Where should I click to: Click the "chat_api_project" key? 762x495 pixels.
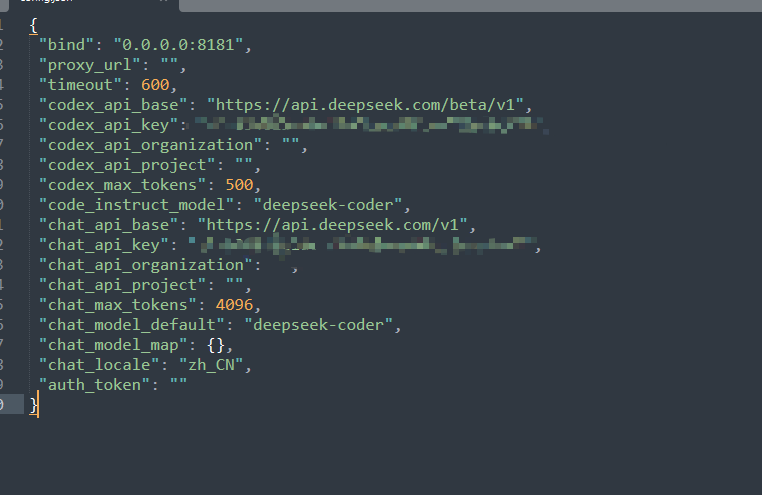122,285
